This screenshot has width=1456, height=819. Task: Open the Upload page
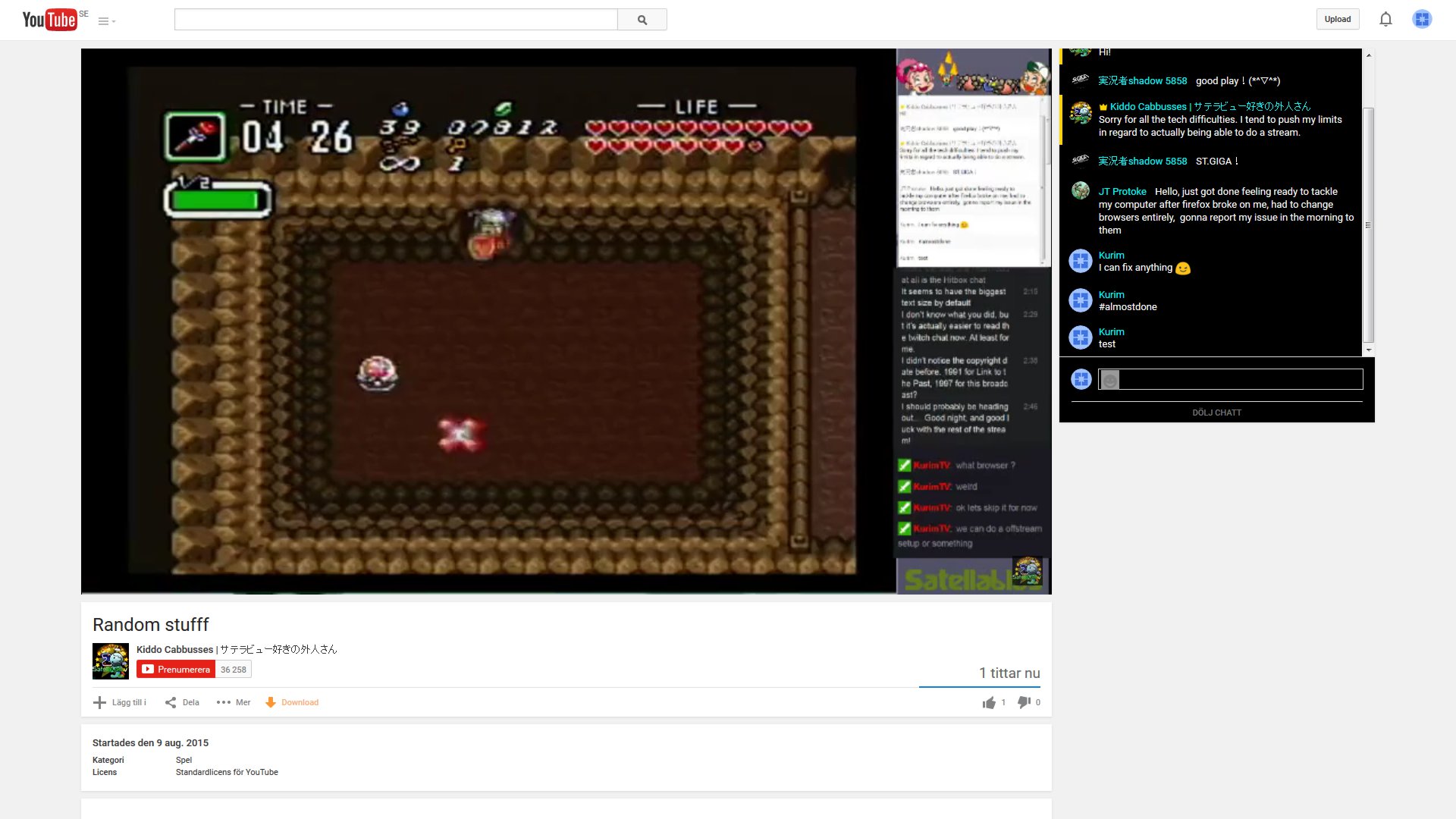(x=1338, y=20)
